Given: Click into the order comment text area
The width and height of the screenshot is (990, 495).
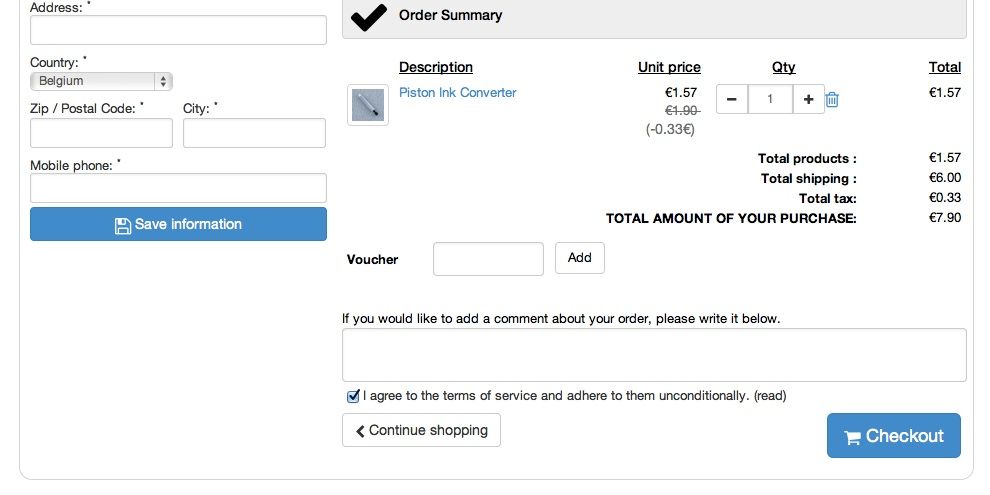Looking at the screenshot, I should (x=654, y=355).
